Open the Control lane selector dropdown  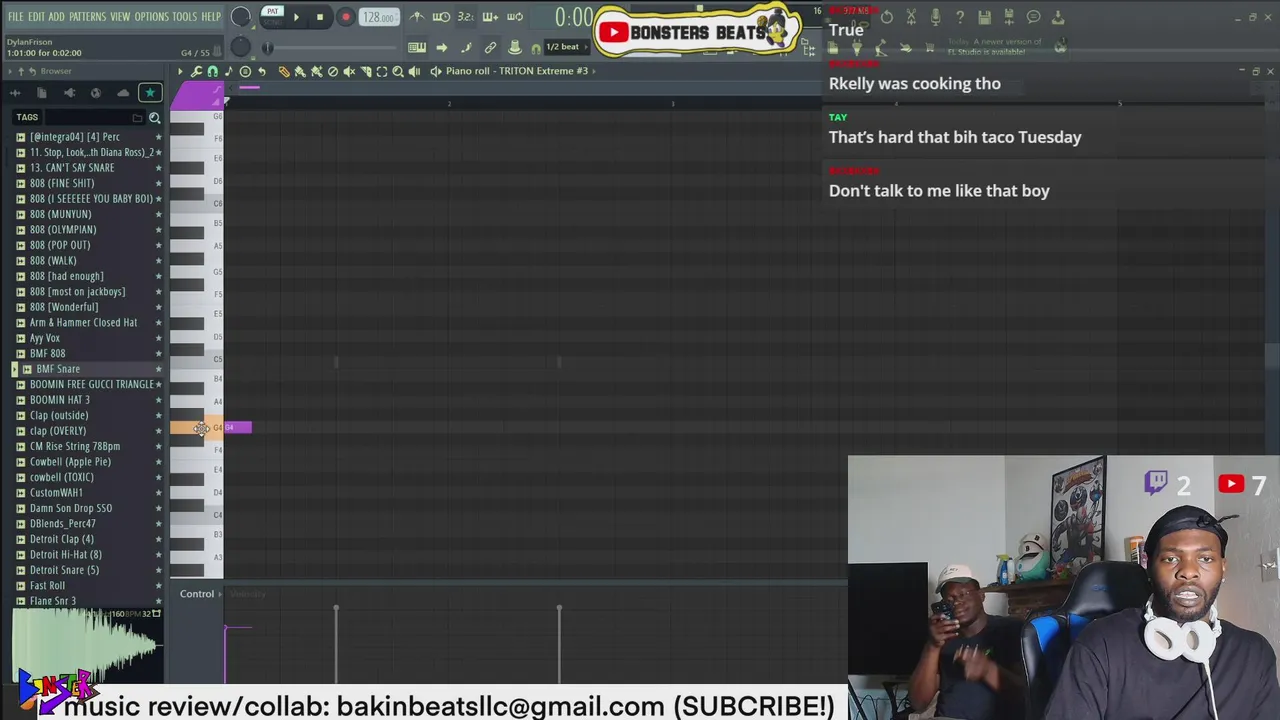202,594
